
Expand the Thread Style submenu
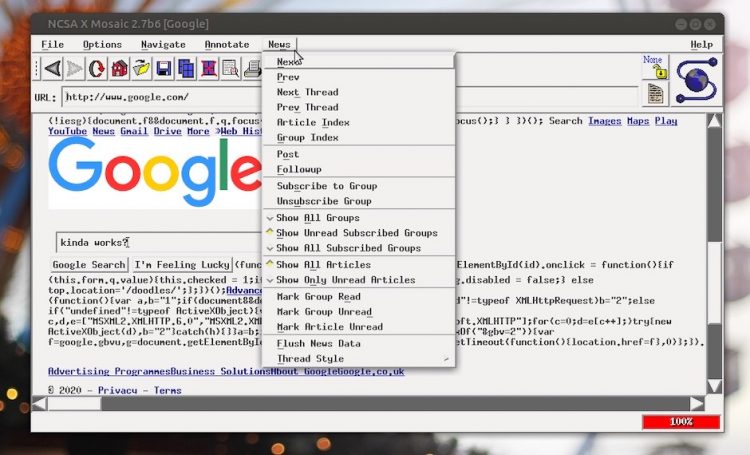click(x=358, y=358)
